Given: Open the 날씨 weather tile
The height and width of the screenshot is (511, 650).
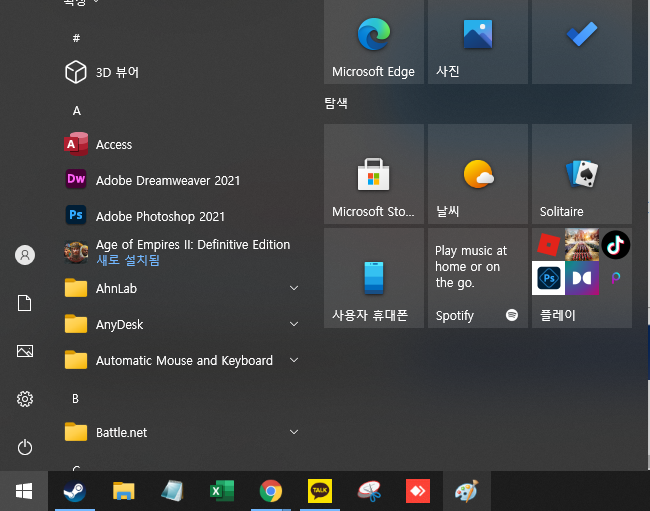Looking at the screenshot, I should point(478,174).
